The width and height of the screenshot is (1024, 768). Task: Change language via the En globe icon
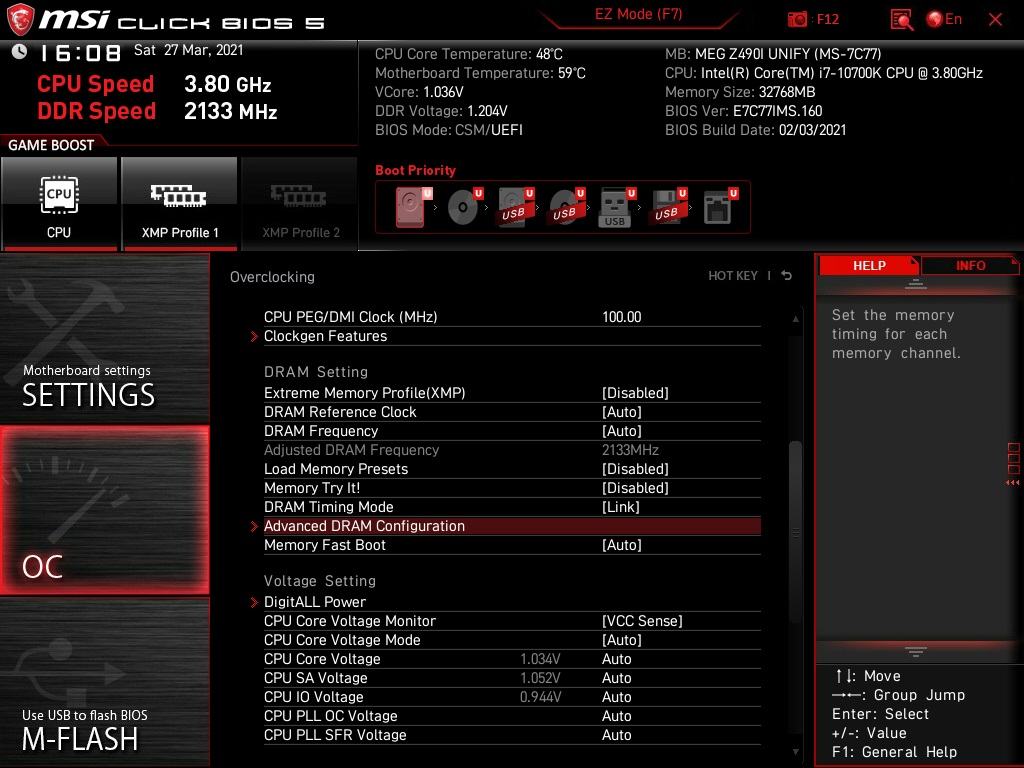(944, 20)
